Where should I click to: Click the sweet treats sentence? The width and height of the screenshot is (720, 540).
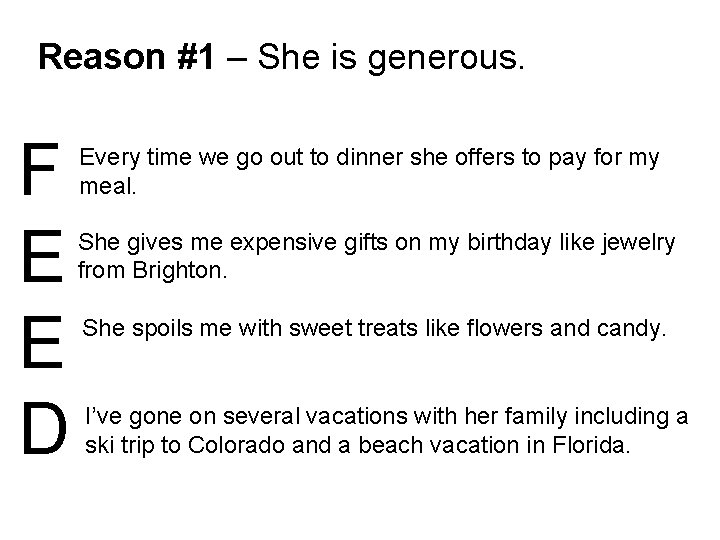click(374, 329)
